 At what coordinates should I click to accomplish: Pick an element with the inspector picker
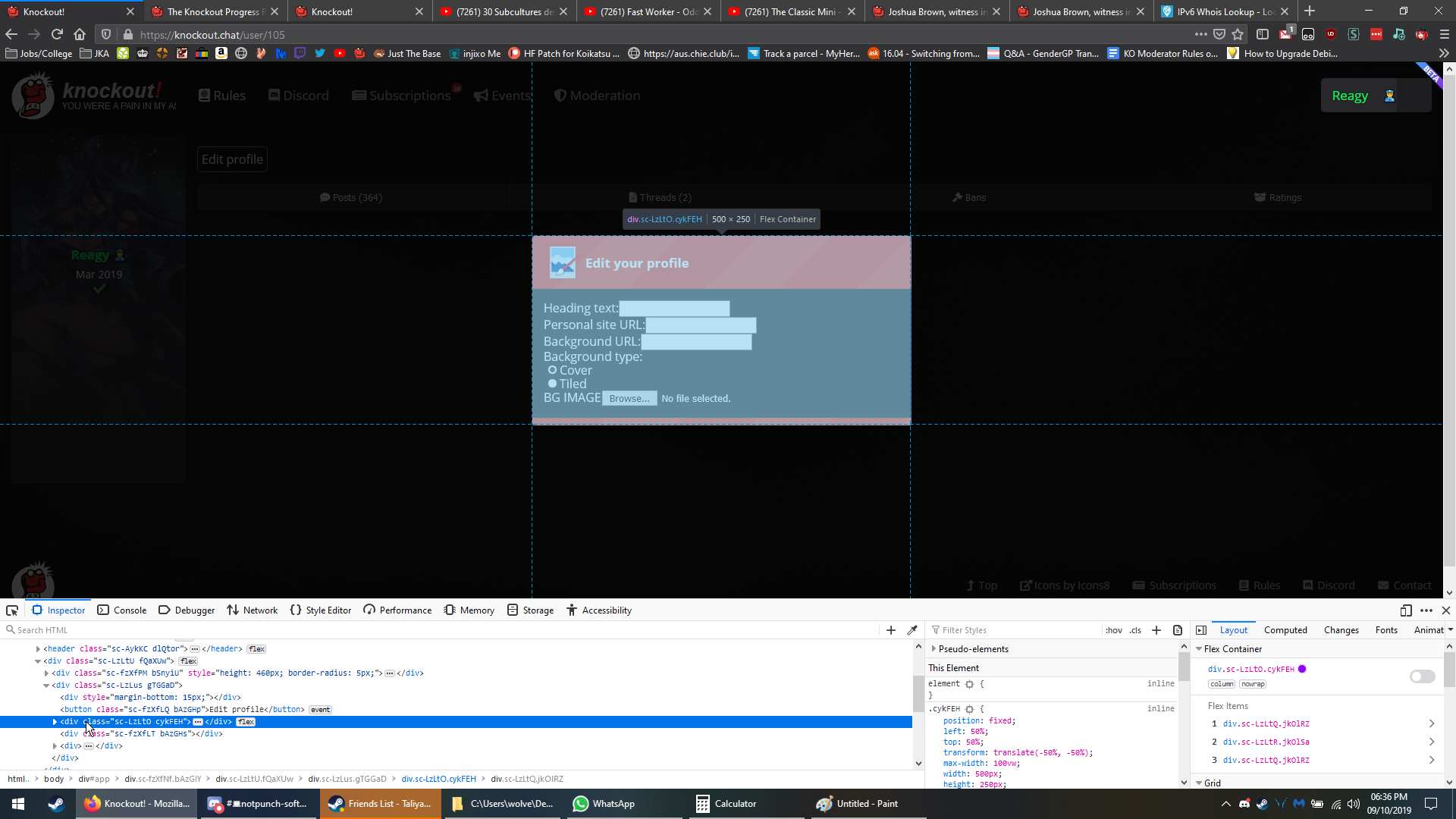pyautogui.click(x=12, y=610)
